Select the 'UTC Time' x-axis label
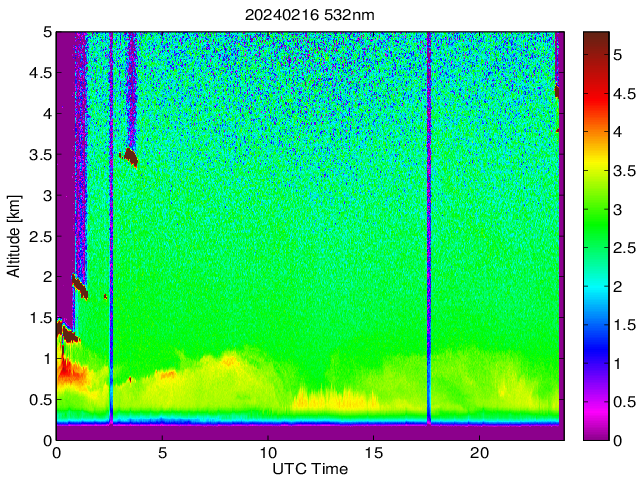 tap(310, 469)
